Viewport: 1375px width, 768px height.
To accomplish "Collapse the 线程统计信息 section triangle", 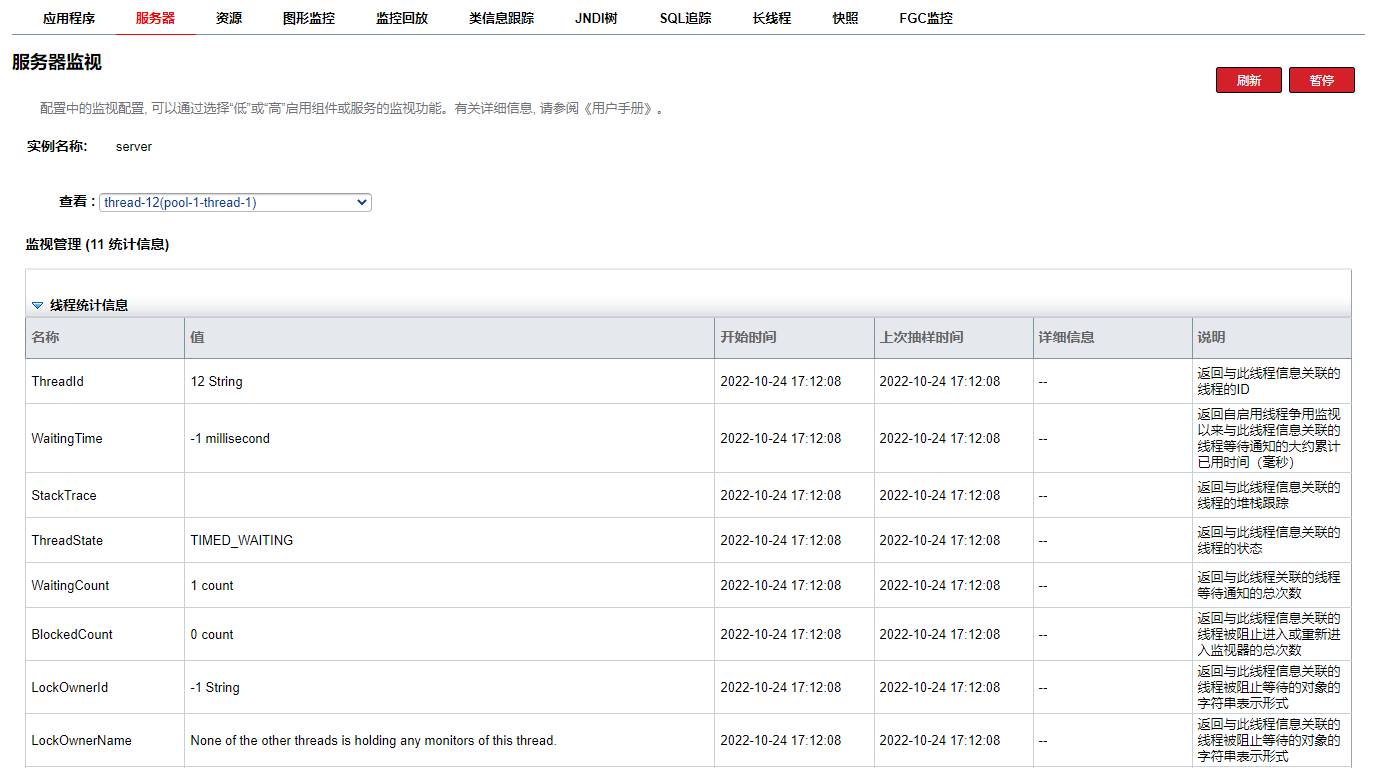I will point(37,306).
